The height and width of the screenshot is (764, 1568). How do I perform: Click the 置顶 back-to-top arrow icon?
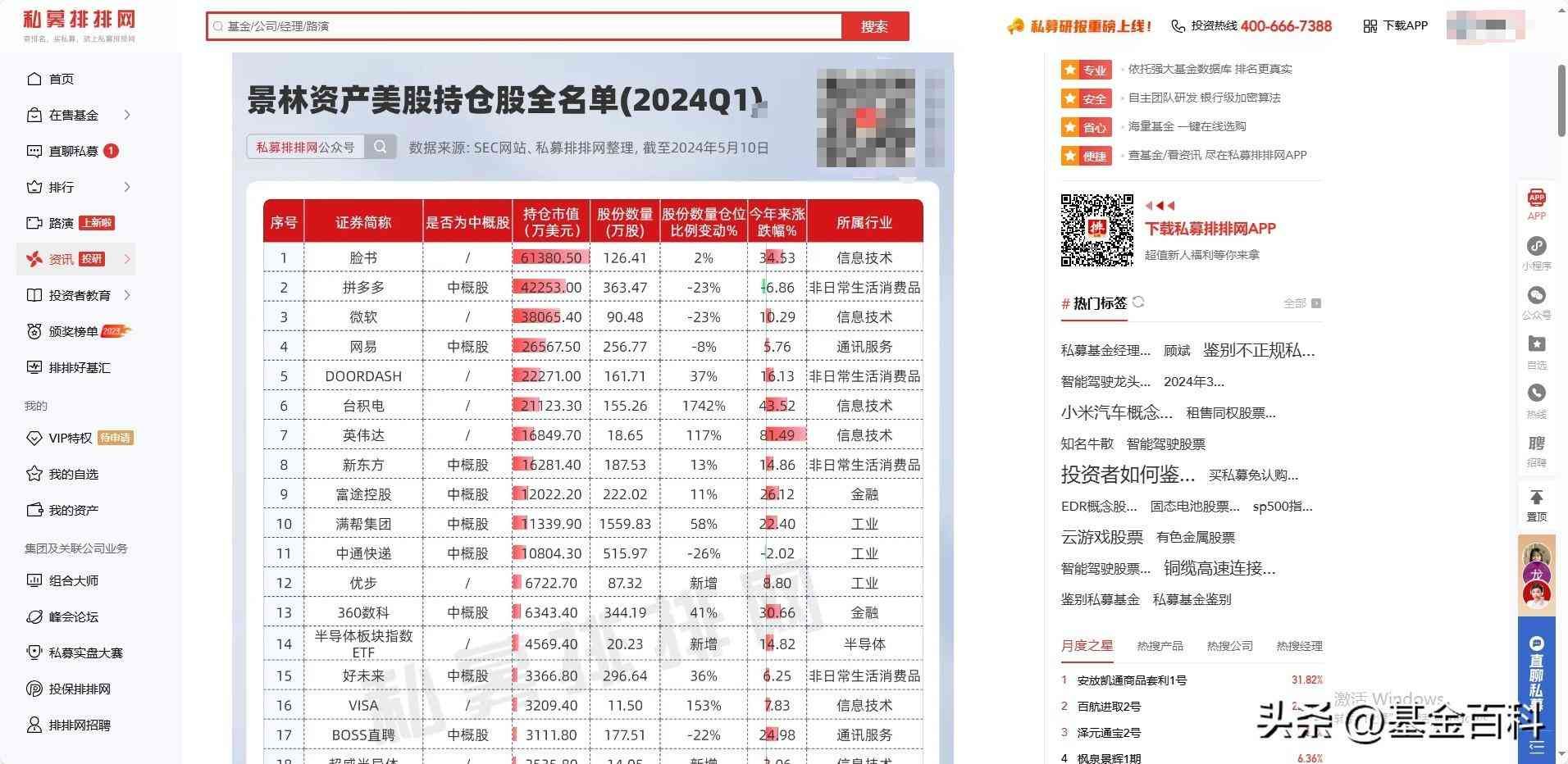pos(1536,498)
